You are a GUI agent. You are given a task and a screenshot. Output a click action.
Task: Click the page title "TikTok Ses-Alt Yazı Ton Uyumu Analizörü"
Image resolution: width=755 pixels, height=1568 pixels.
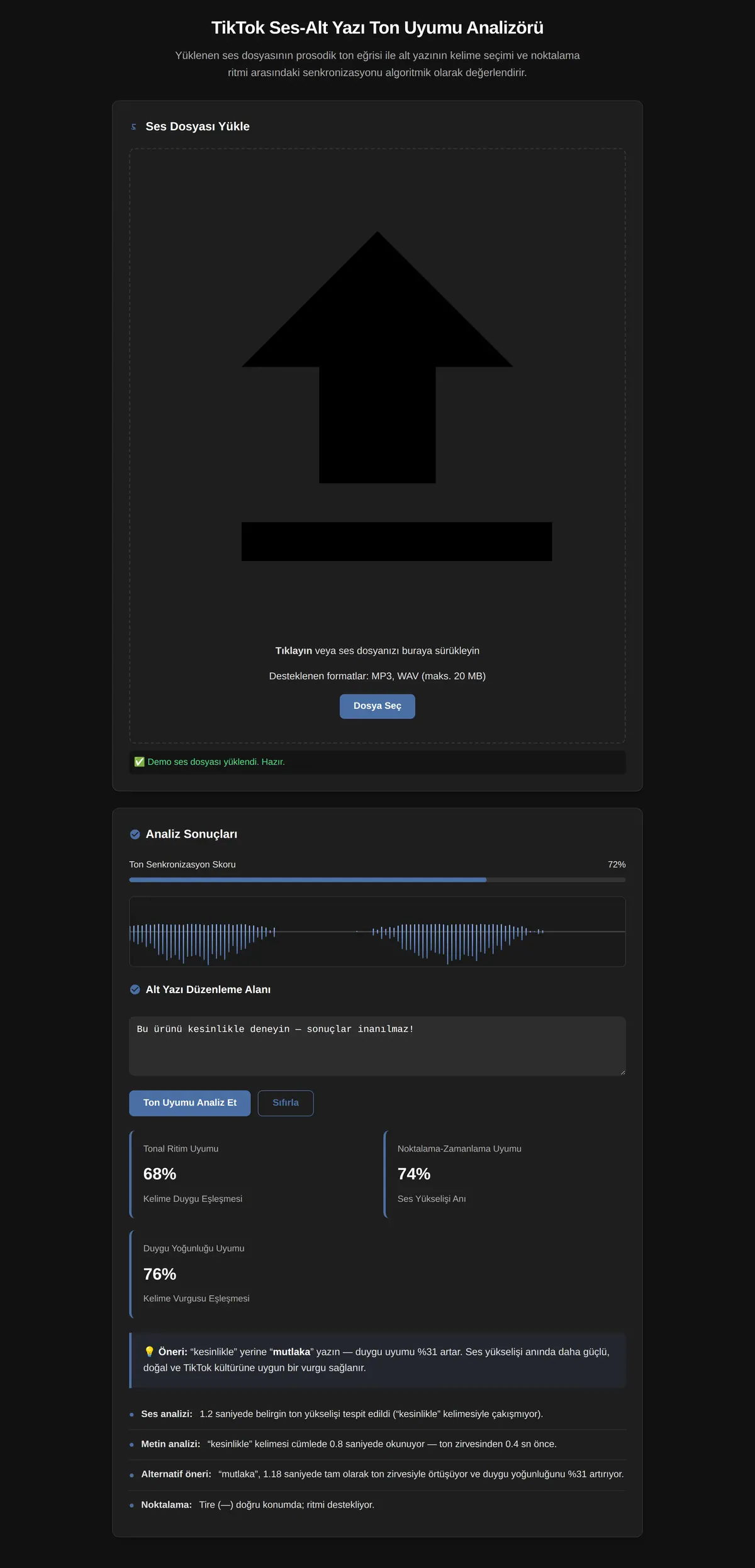[x=377, y=28]
